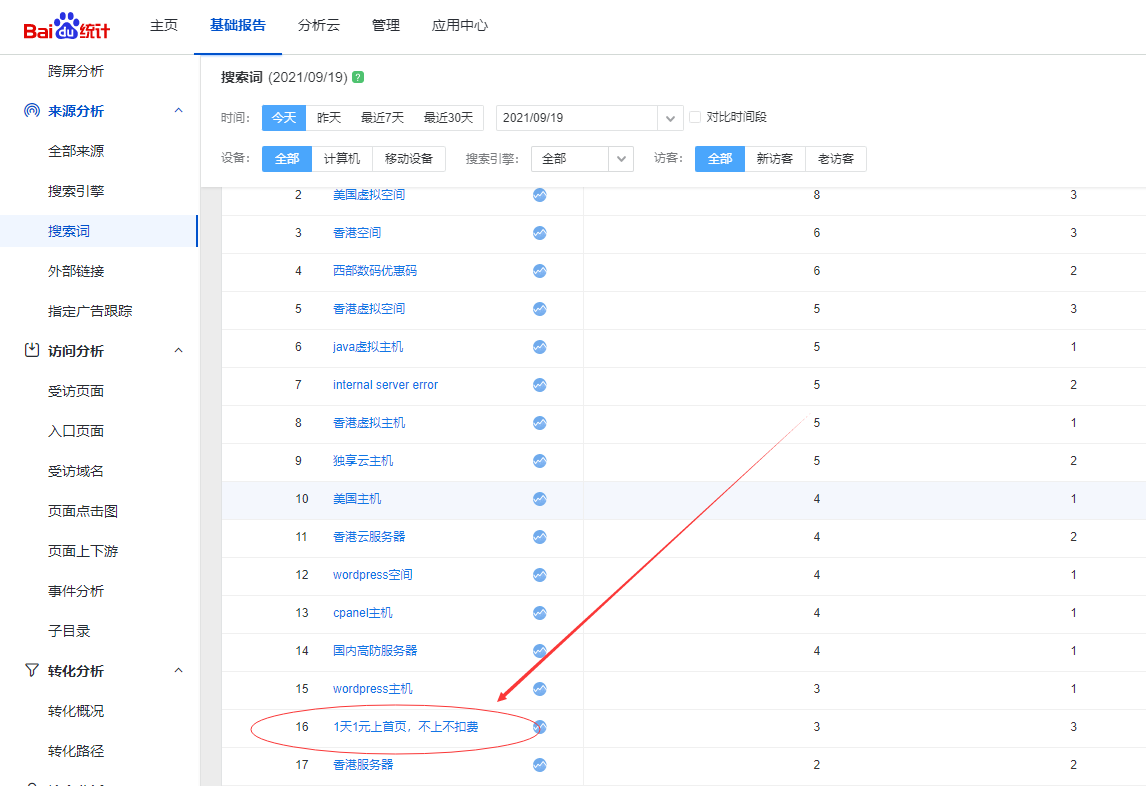Enable the 对比时间段 checkbox
Screen dimensions: 1146x786
coord(695,117)
